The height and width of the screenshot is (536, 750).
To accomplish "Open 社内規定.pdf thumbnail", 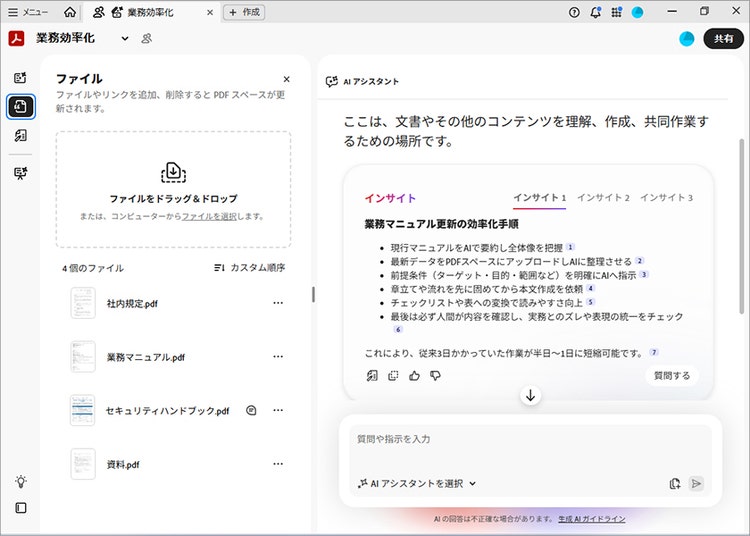I will [x=83, y=303].
